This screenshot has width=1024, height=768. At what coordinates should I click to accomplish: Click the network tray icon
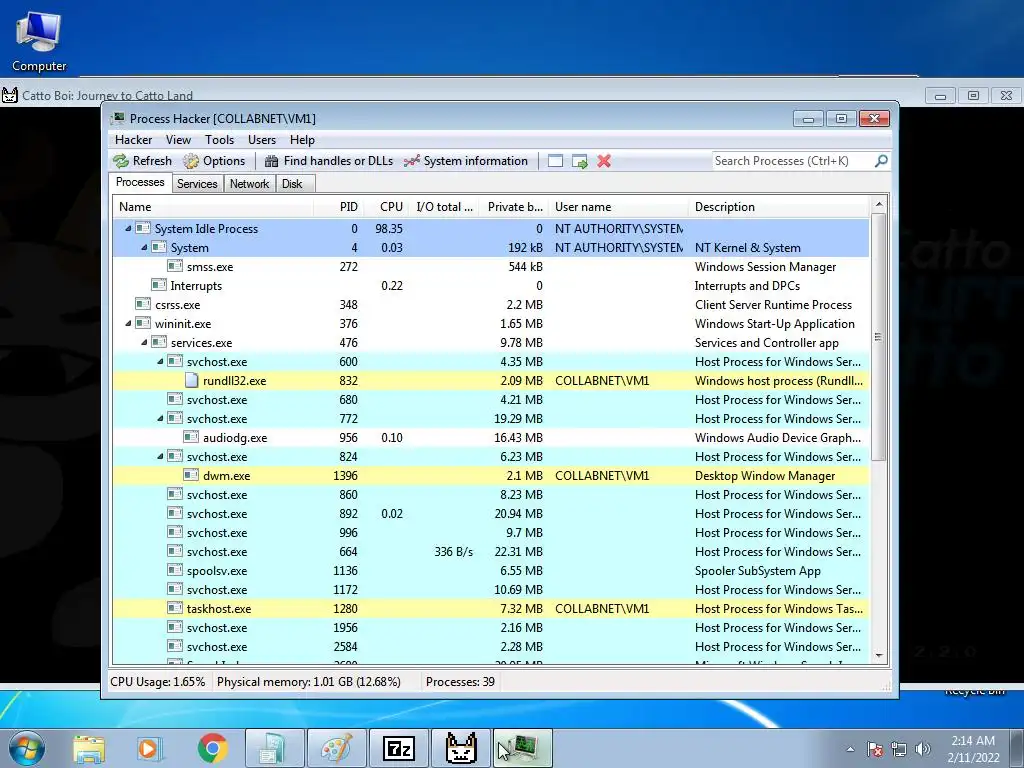pyautogui.click(x=899, y=749)
